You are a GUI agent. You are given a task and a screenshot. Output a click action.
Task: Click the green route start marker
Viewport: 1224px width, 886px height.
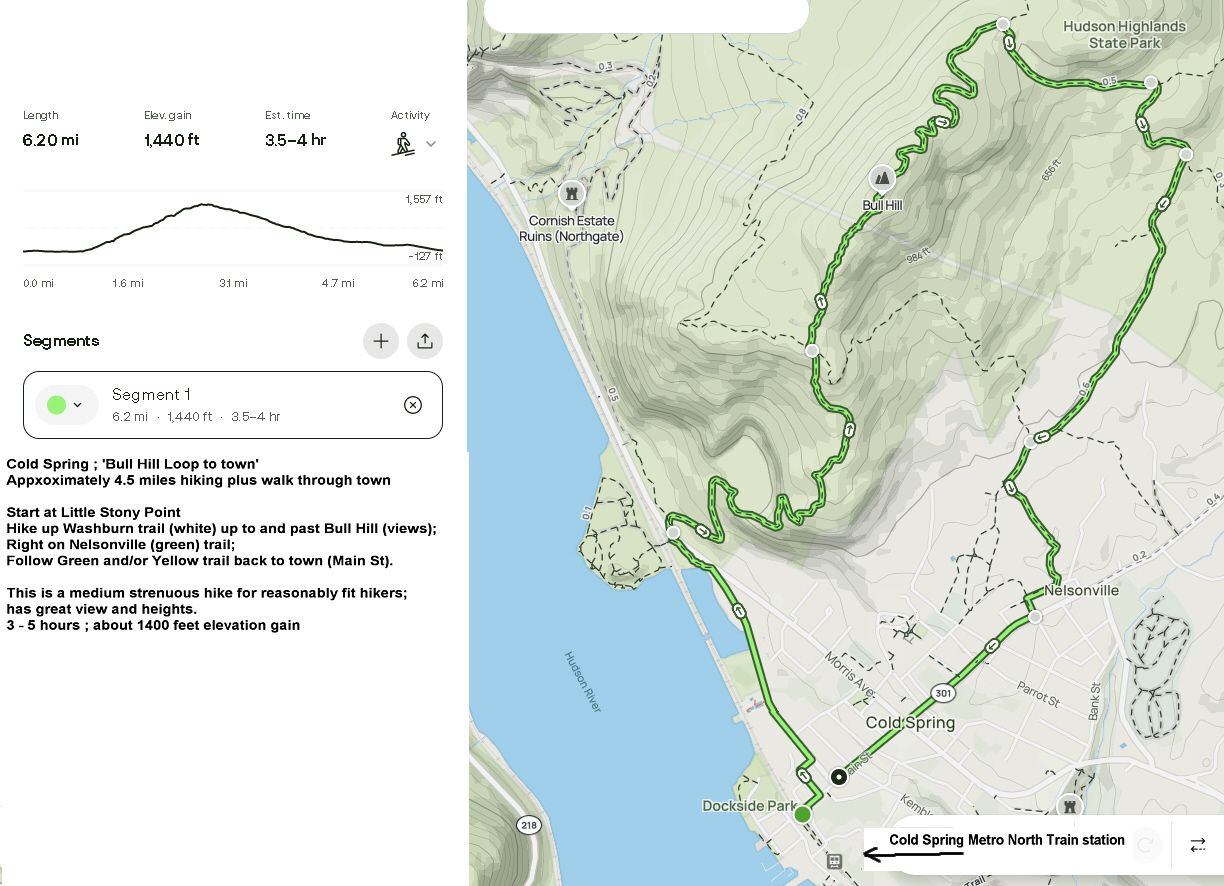pyautogui.click(x=802, y=815)
